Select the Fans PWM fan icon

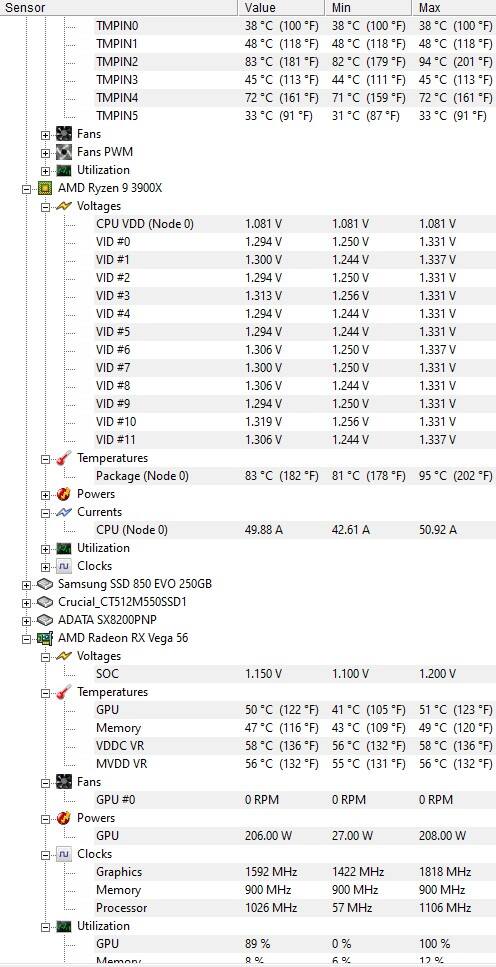(64, 152)
